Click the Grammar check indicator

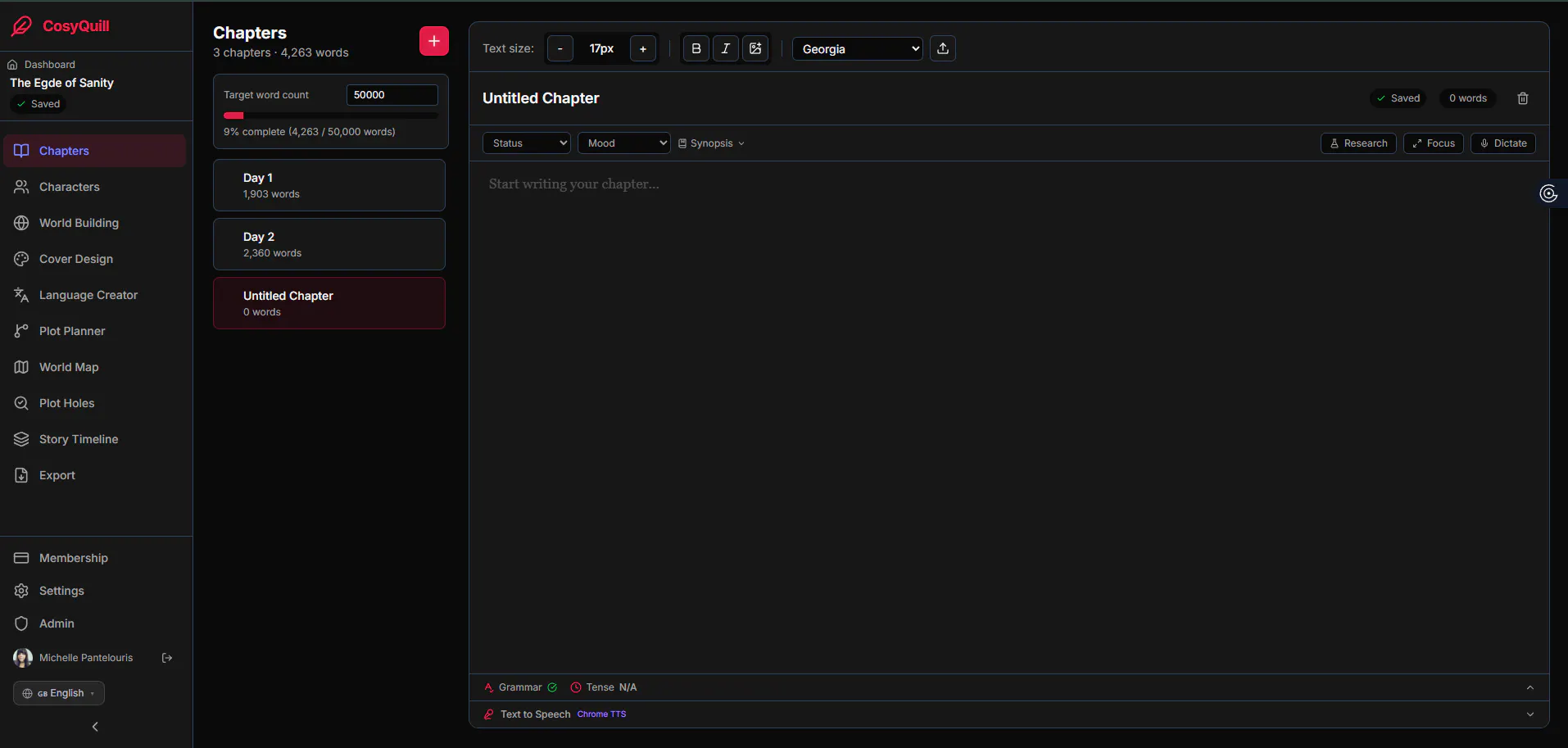pyautogui.click(x=521, y=687)
